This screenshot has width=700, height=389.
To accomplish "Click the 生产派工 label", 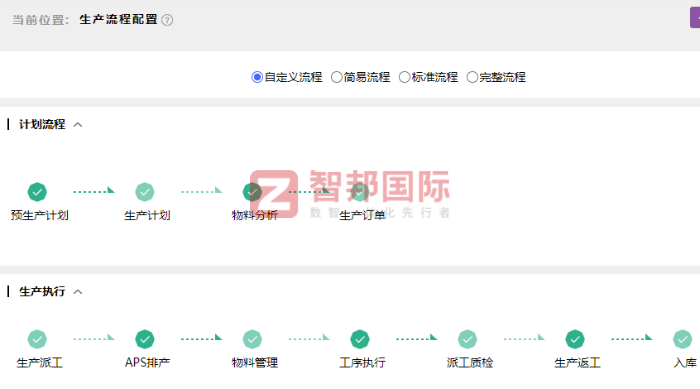I will pos(40,363).
